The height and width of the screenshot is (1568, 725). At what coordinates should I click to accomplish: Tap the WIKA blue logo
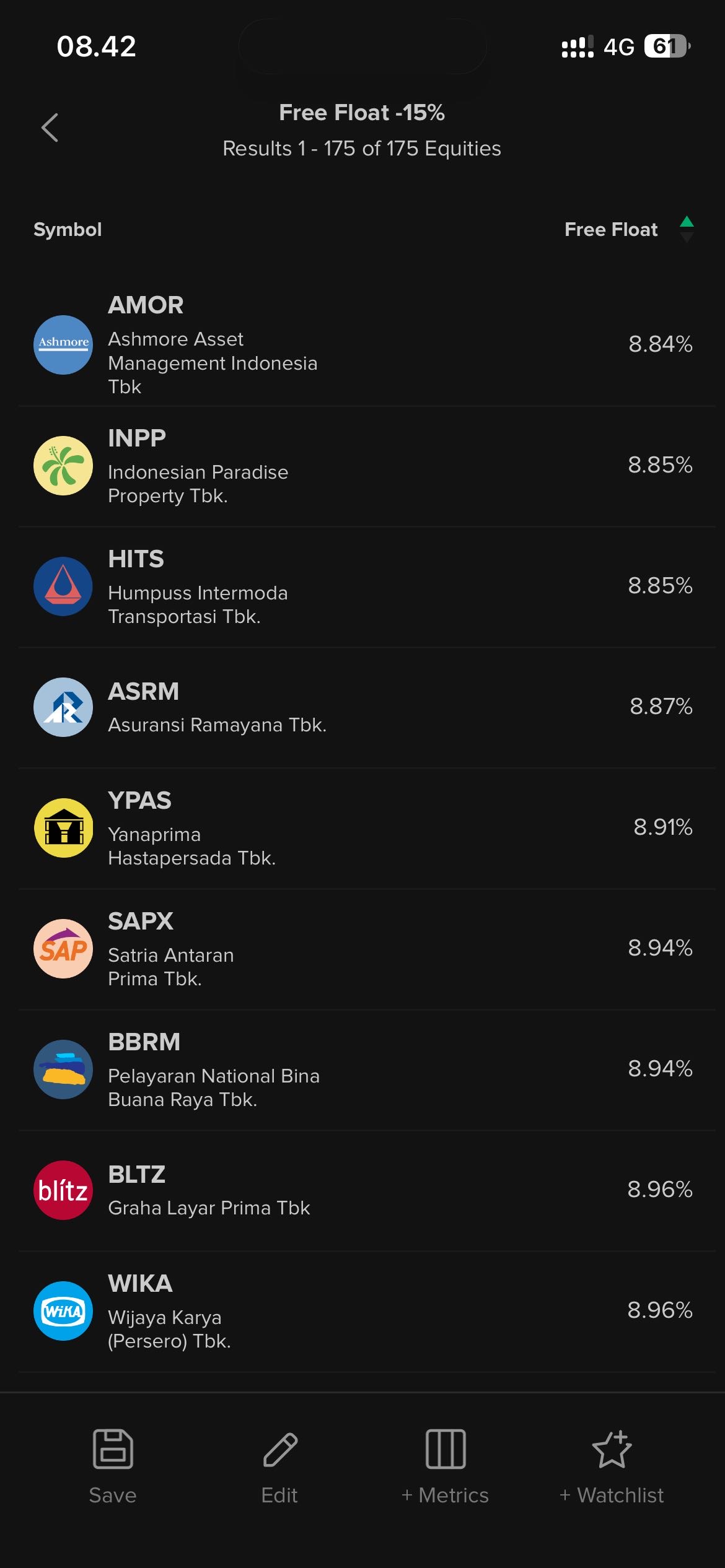coord(63,1311)
